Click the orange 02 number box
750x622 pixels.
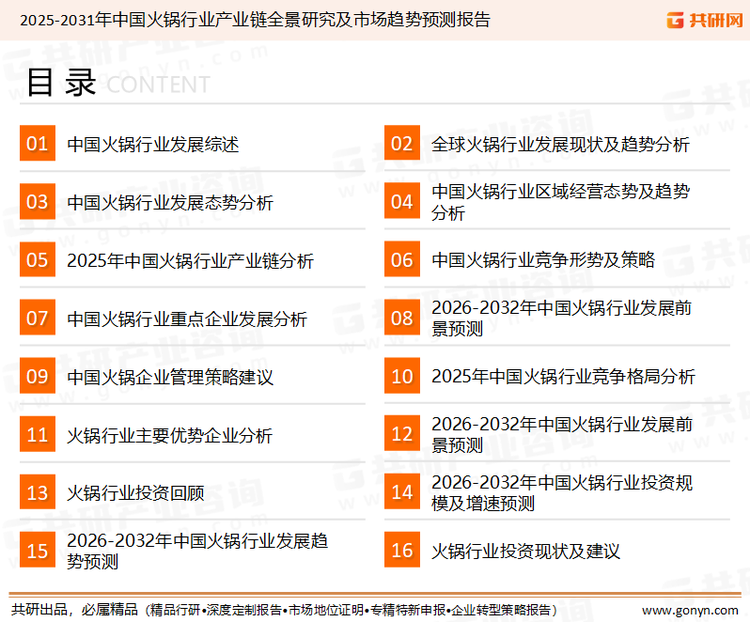(x=402, y=143)
